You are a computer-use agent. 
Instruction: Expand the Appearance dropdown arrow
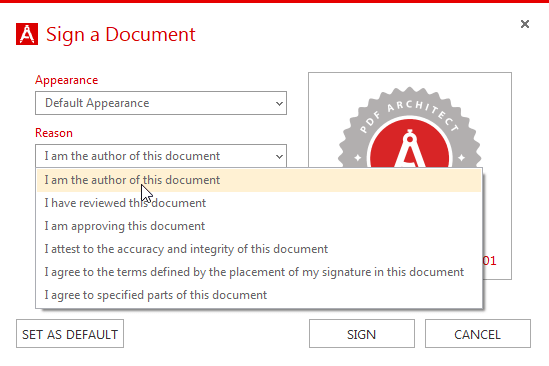[279, 103]
